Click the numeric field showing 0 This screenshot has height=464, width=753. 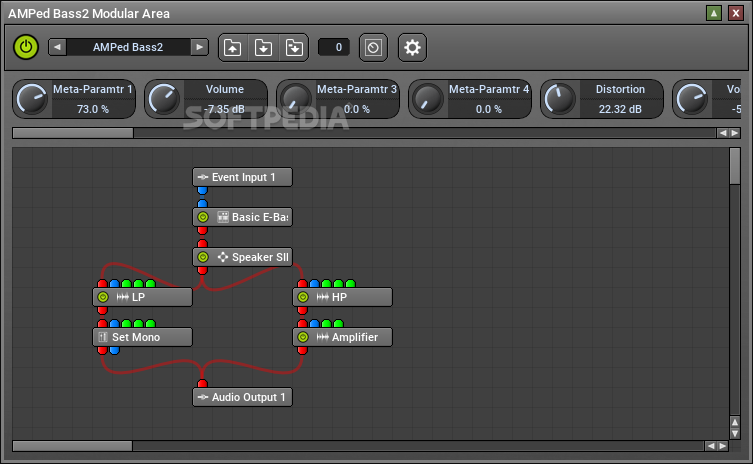(x=334, y=47)
